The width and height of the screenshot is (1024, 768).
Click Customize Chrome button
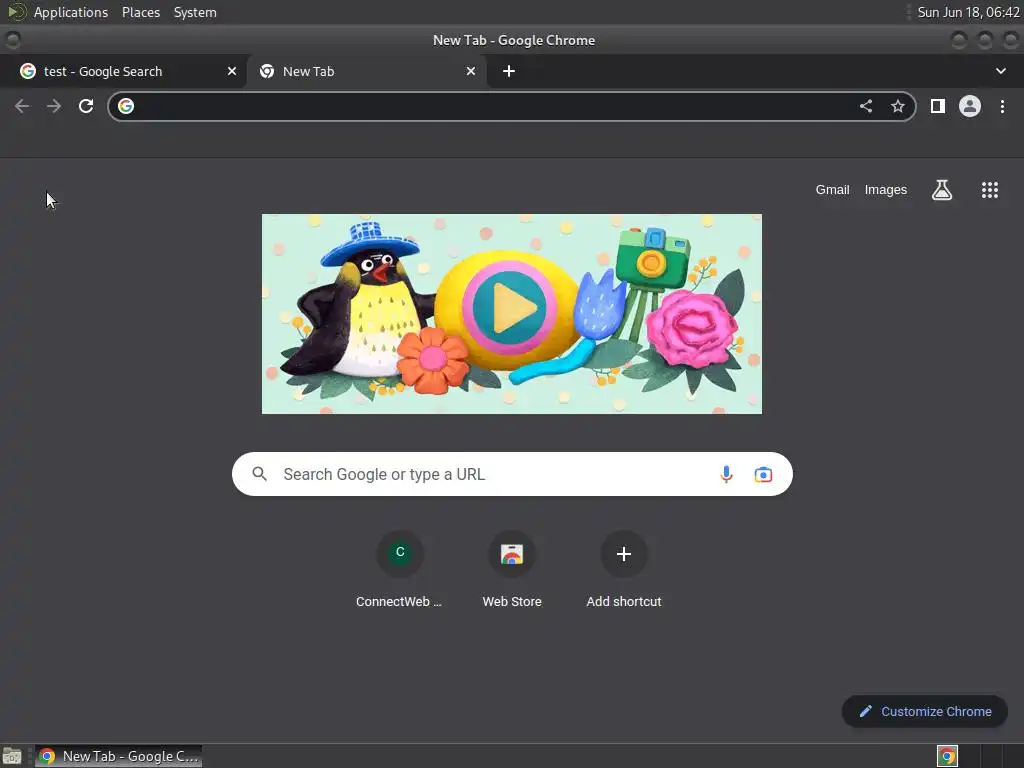tap(925, 712)
